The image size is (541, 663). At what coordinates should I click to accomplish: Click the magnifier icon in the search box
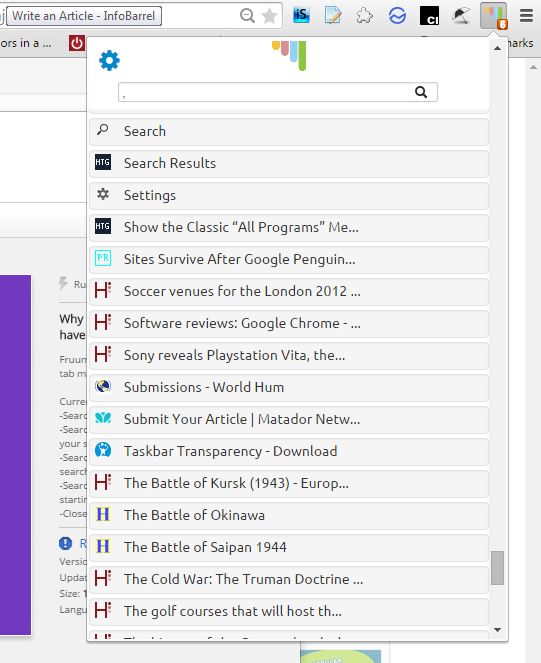point(421,92)
